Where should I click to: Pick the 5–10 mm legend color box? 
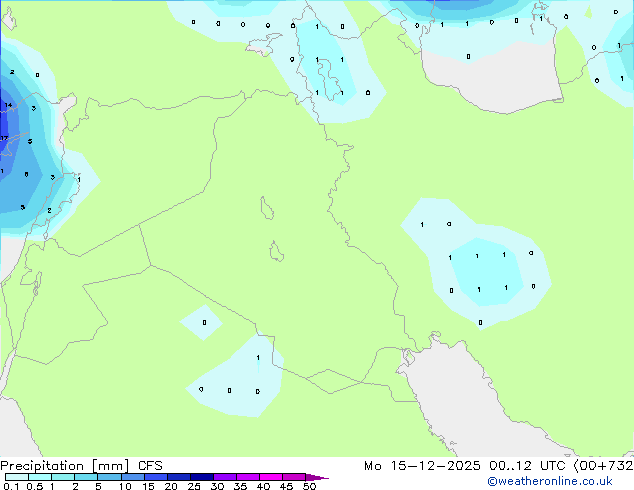(109, 477)
